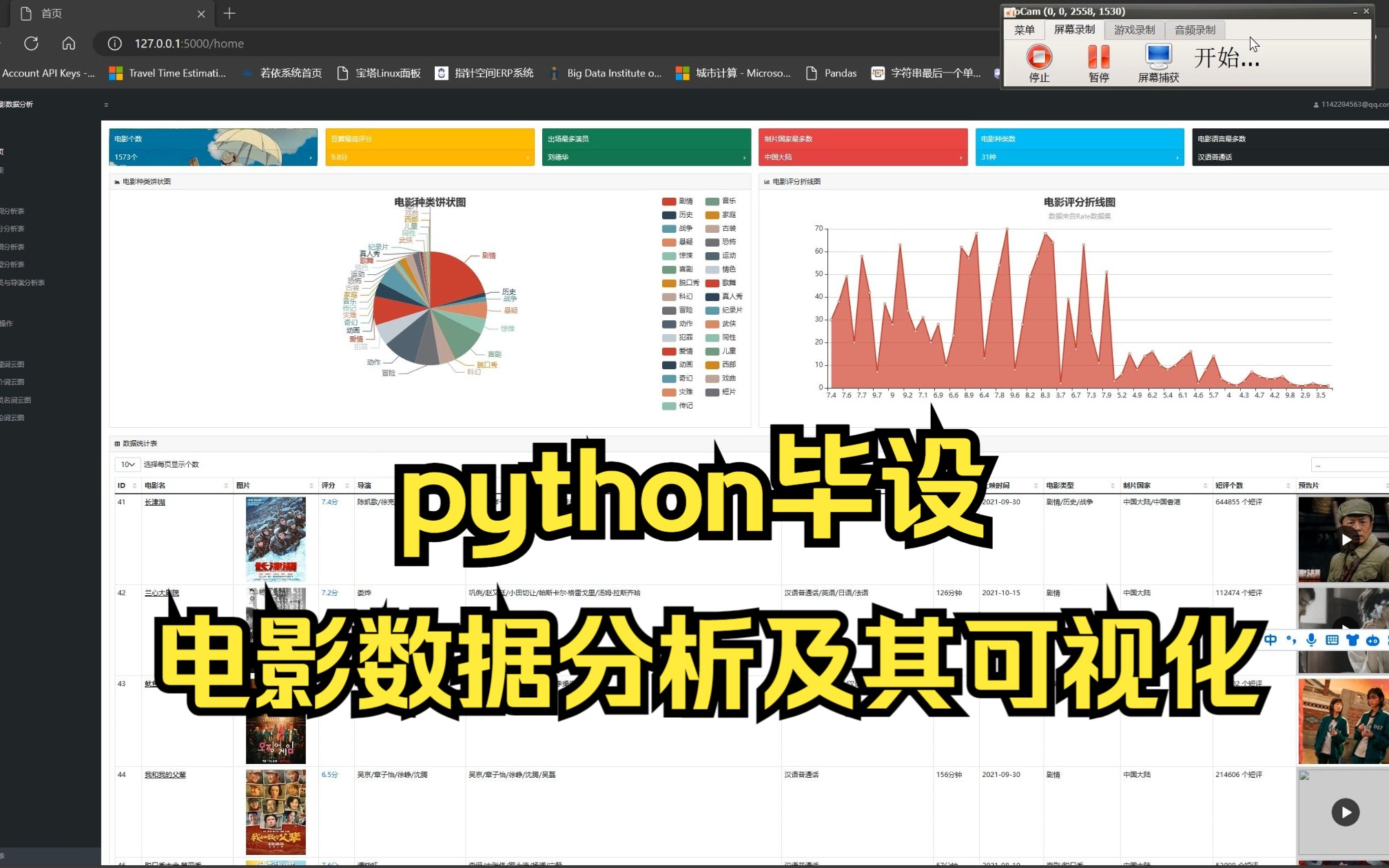The height and width of the screenshot is (868, 1389).
Task: Click the browser home icon
Action: click(68, 43)
